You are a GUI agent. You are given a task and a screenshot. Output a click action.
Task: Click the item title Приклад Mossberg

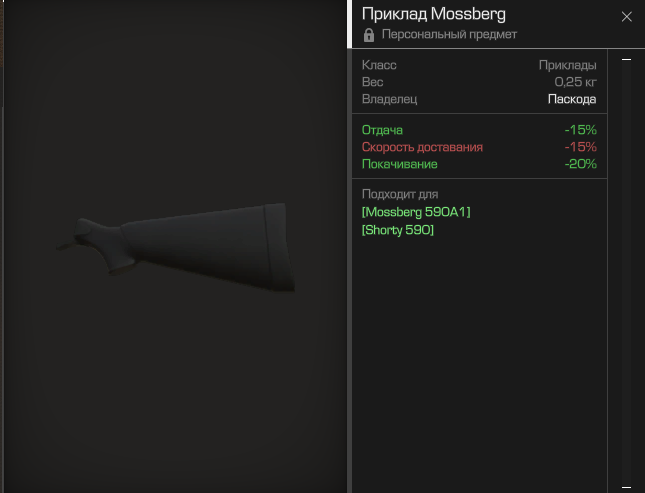point(434,14)
